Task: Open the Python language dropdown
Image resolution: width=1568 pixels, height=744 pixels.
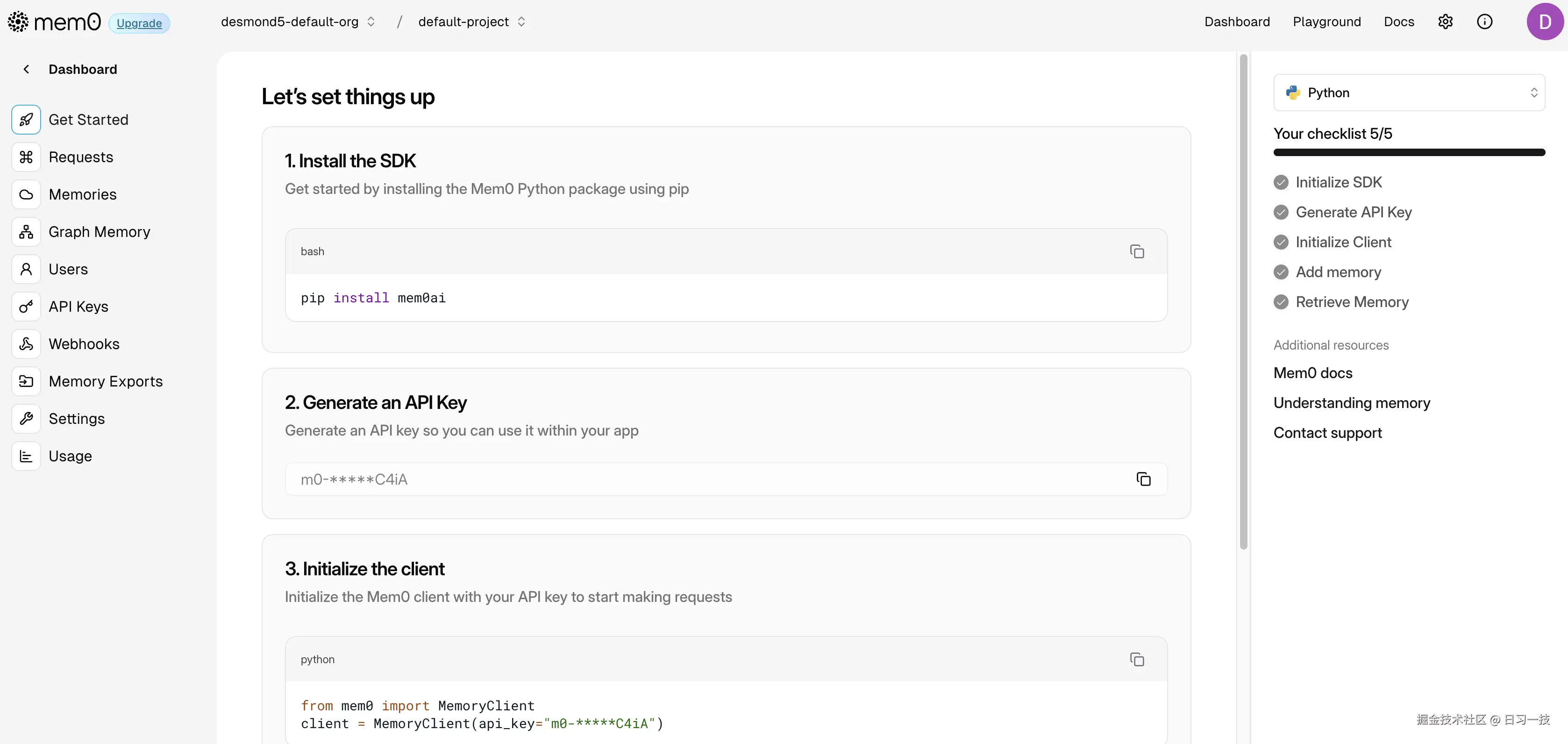Action: point(1409,93)
